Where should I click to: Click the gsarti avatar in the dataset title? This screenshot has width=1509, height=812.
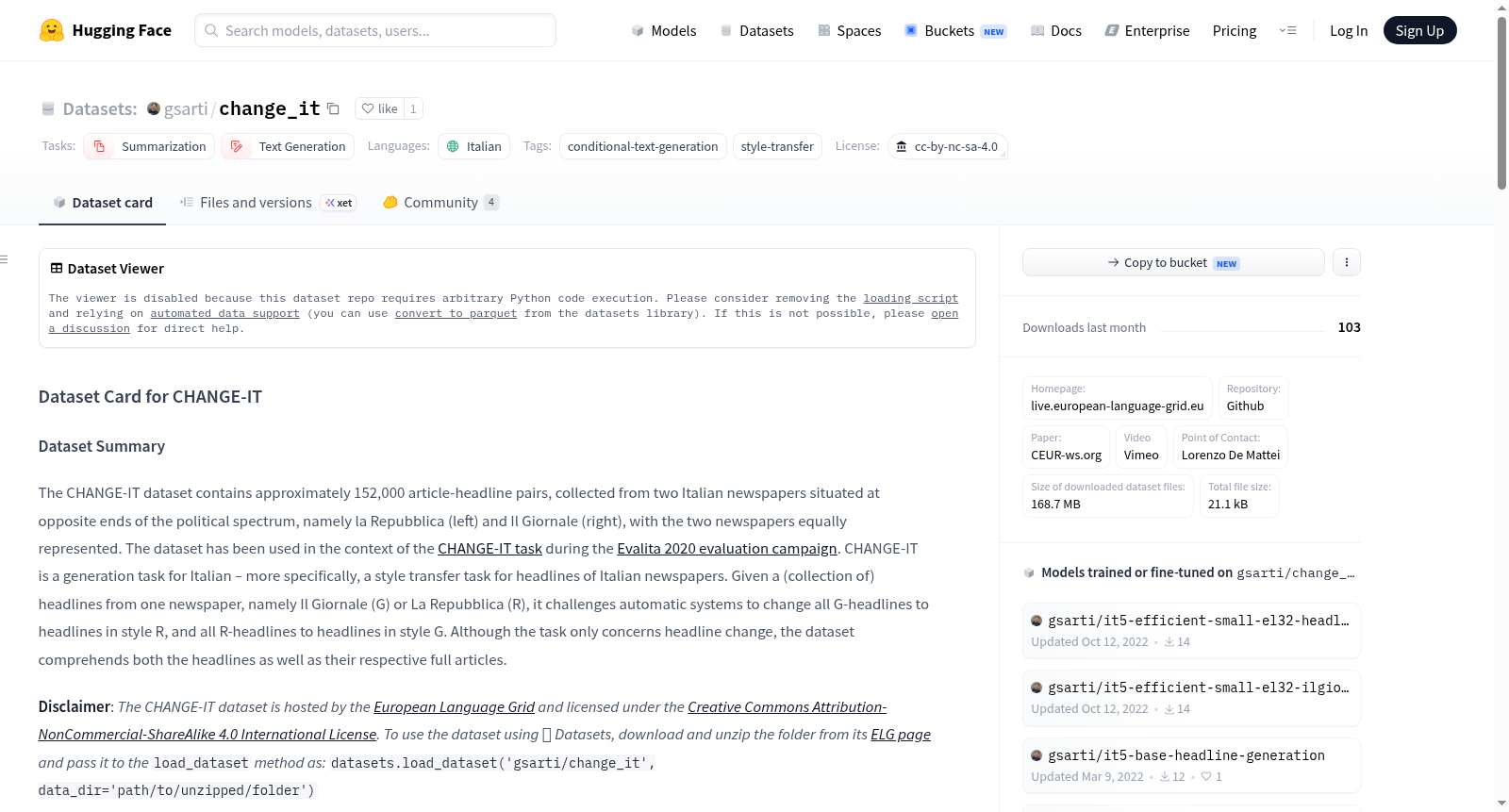(x=154, y=108)
